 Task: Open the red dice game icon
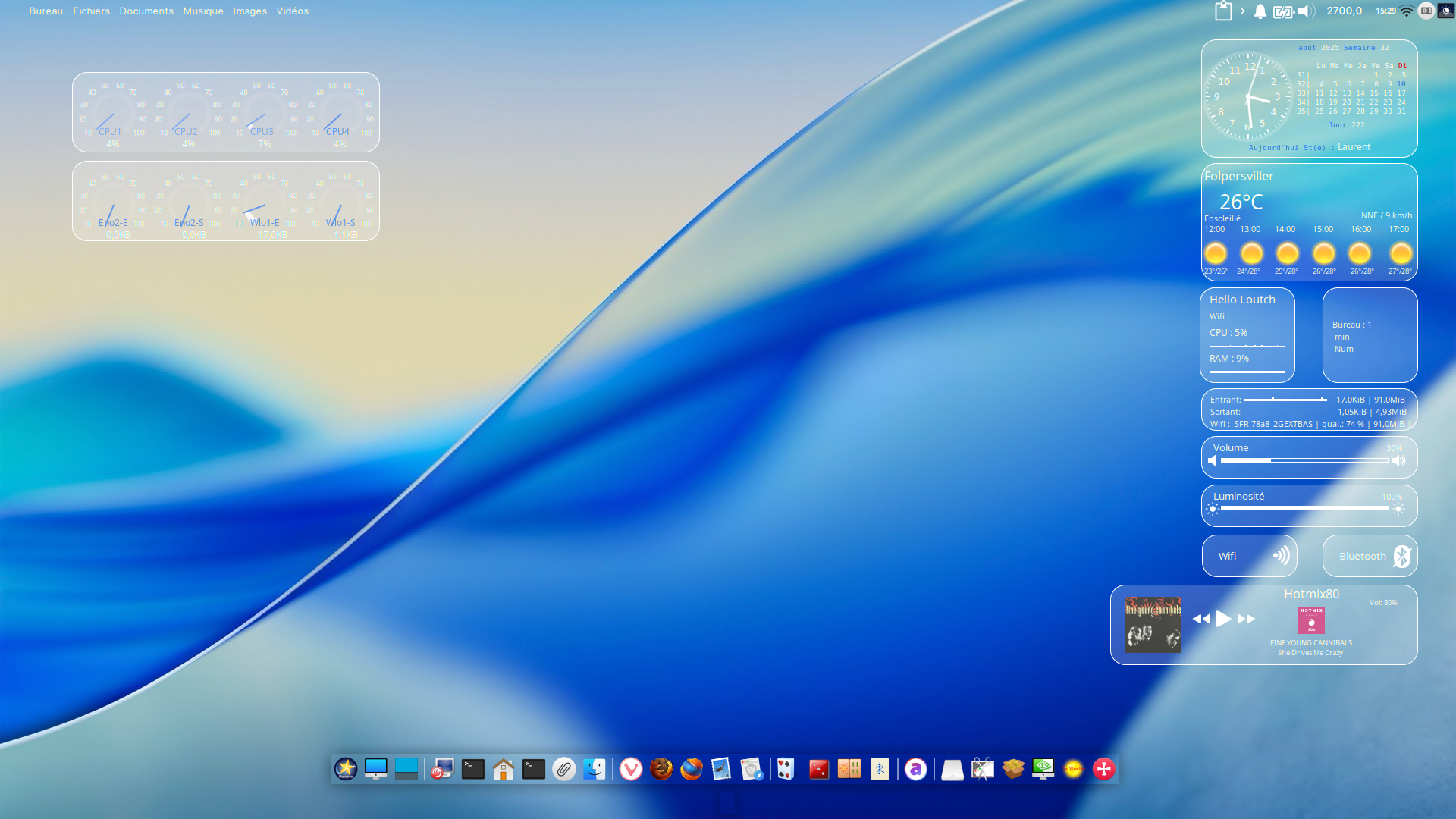[x=819, y=769]
